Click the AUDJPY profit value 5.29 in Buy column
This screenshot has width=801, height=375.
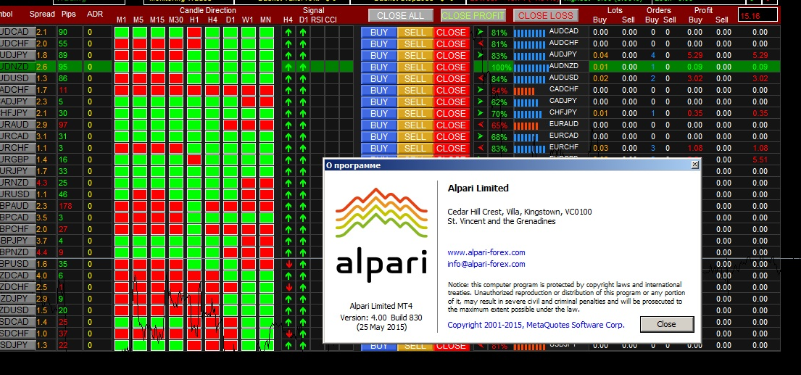695,55
